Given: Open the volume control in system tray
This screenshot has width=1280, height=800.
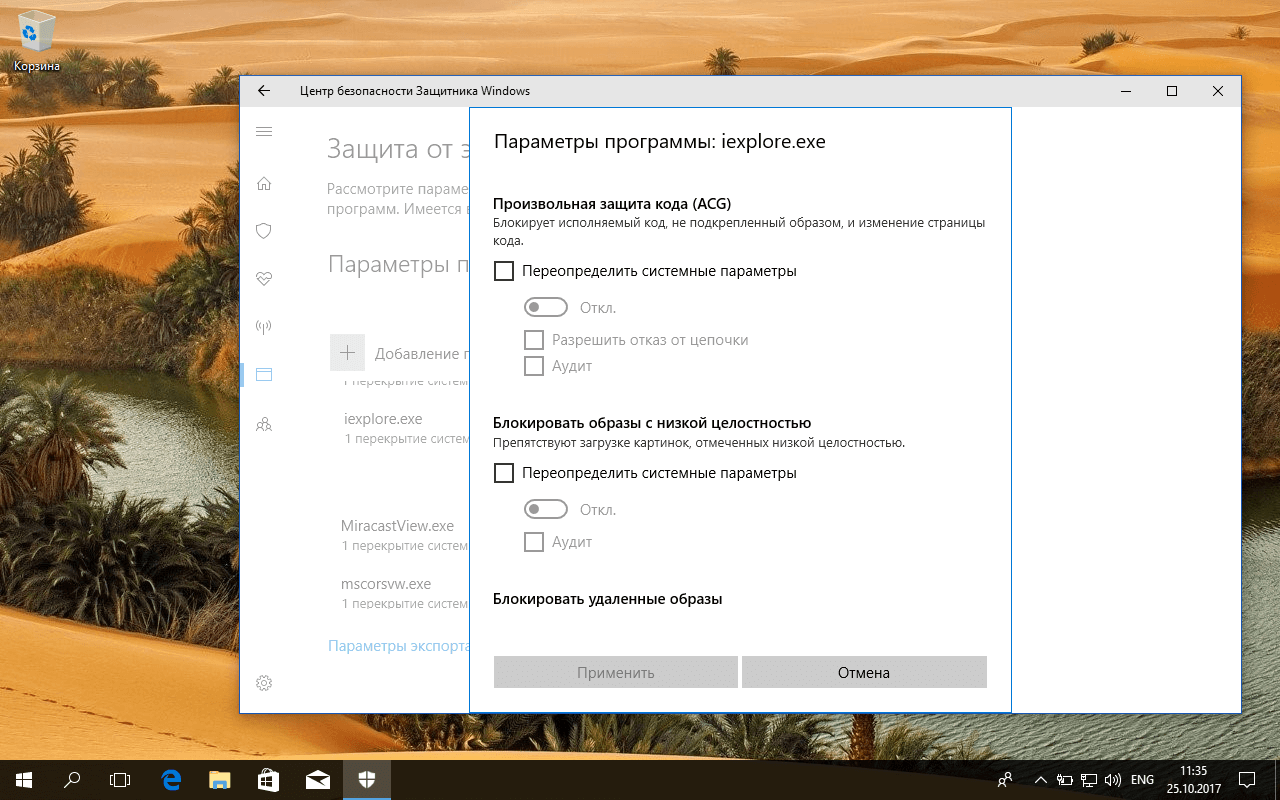Looking at the screenshot, I should pyautogui.click(x=1113, y=779).
